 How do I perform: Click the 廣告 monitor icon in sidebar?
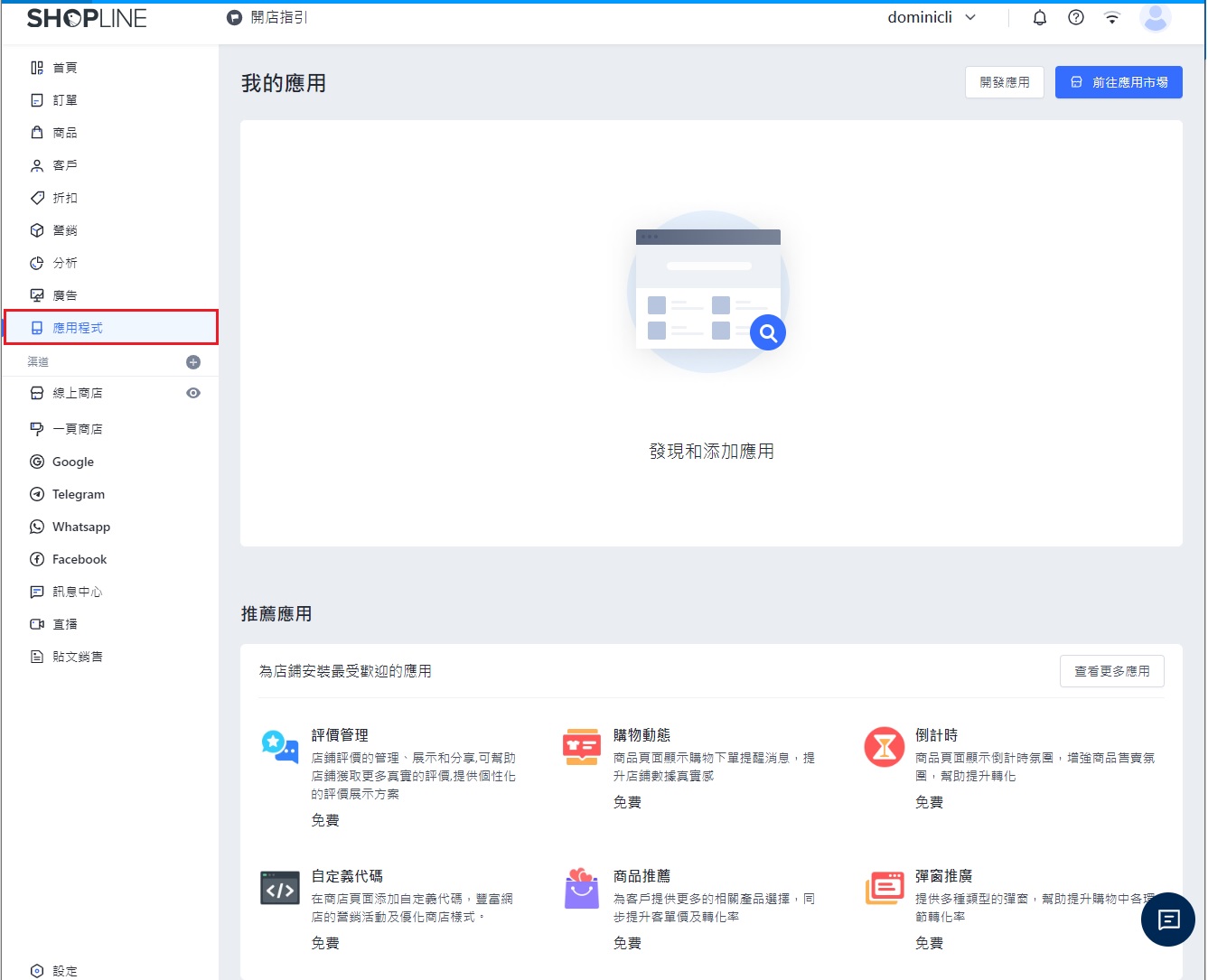click(x=37, y=295)
